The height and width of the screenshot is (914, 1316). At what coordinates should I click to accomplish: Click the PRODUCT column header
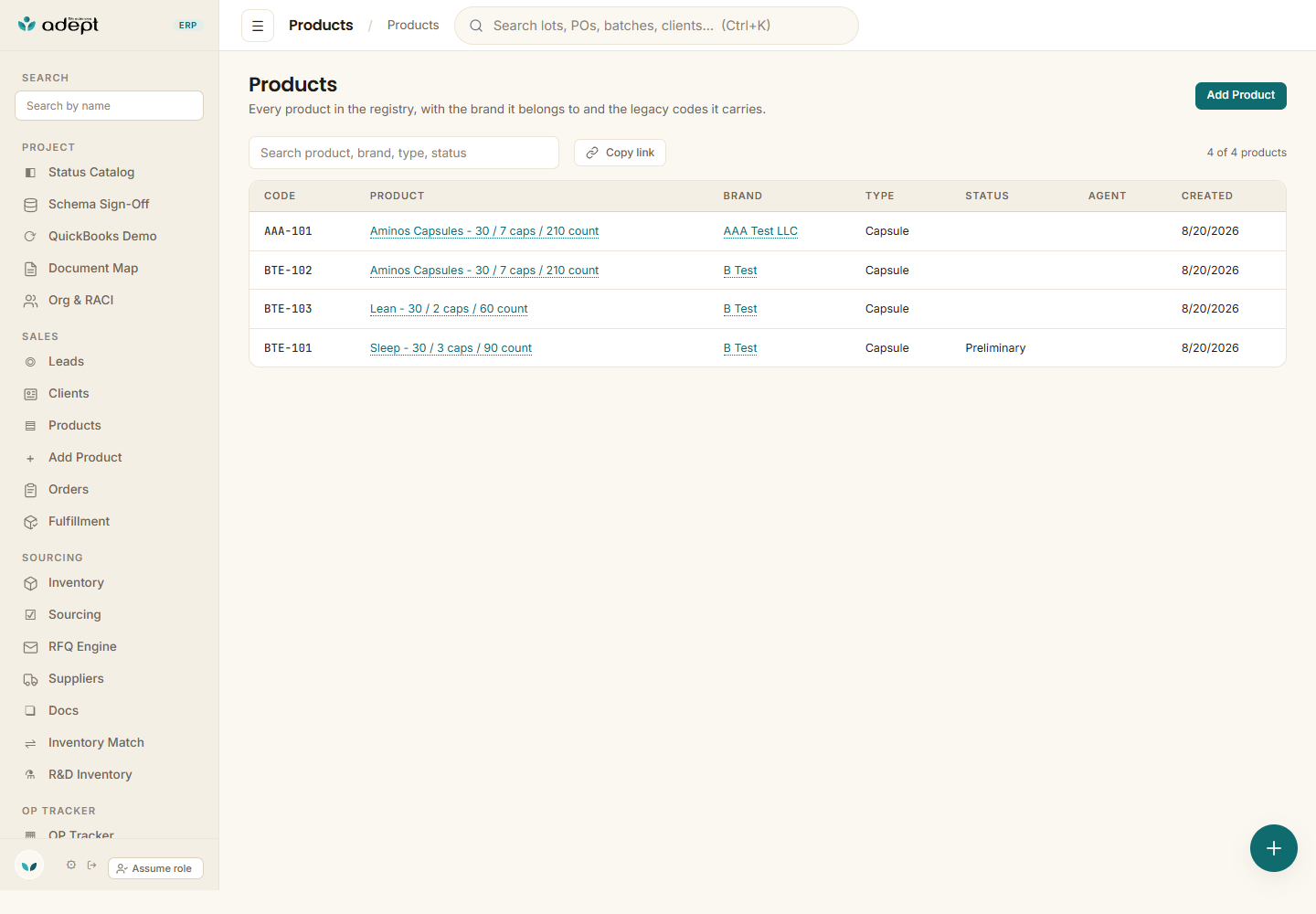pos(397,196)
